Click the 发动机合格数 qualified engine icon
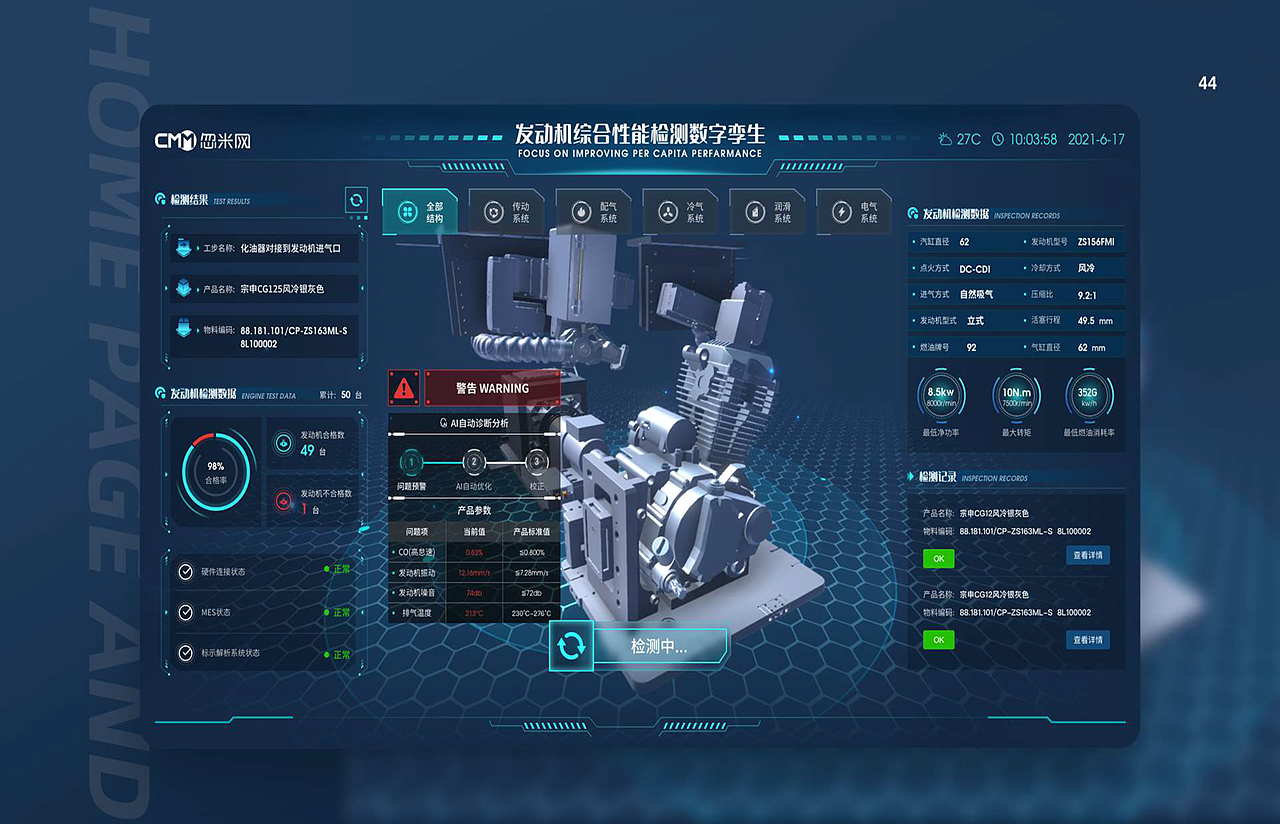 point(283,443)
